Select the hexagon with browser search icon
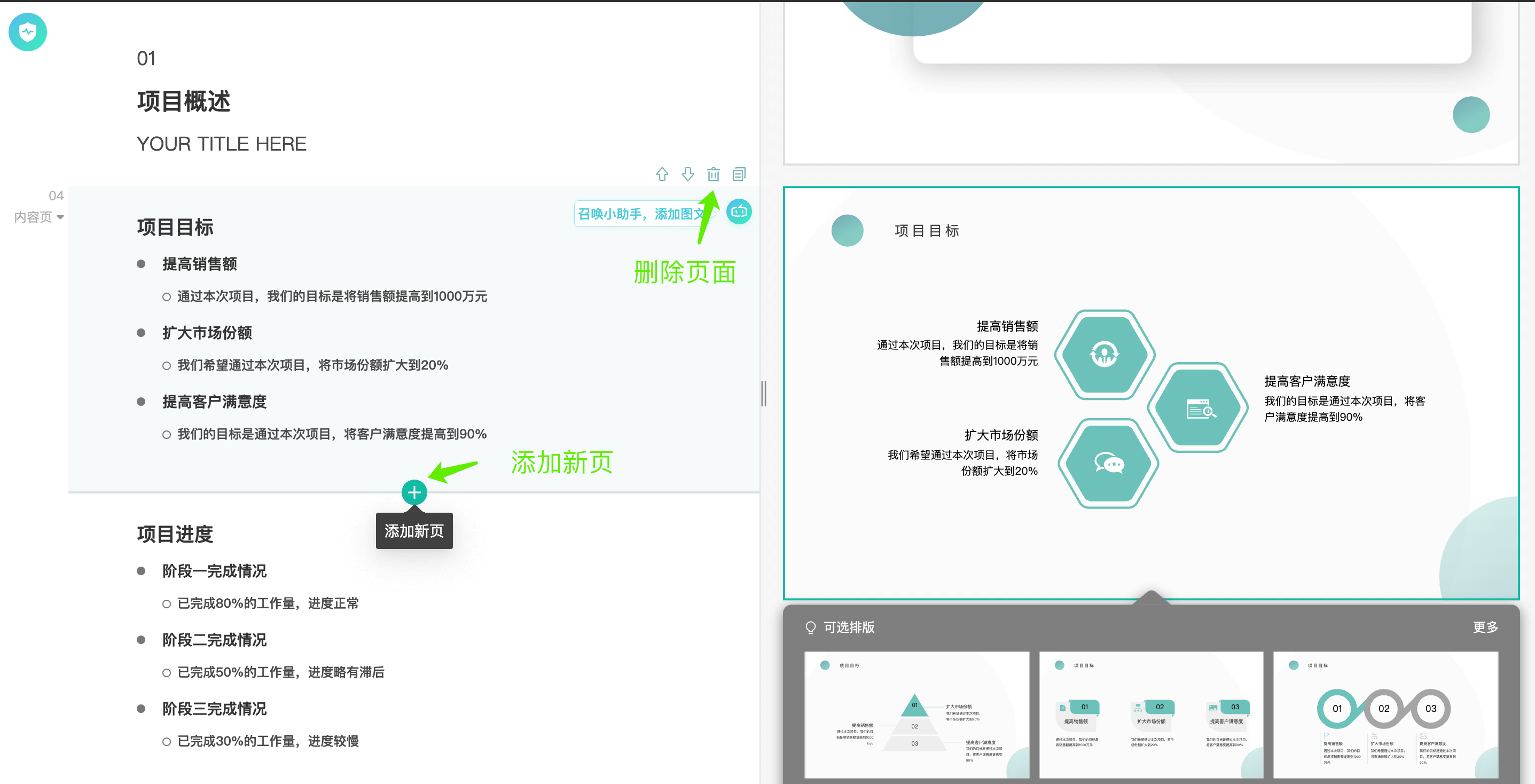The width and height of the screenshot is (1535, 784). (1199, 407)
